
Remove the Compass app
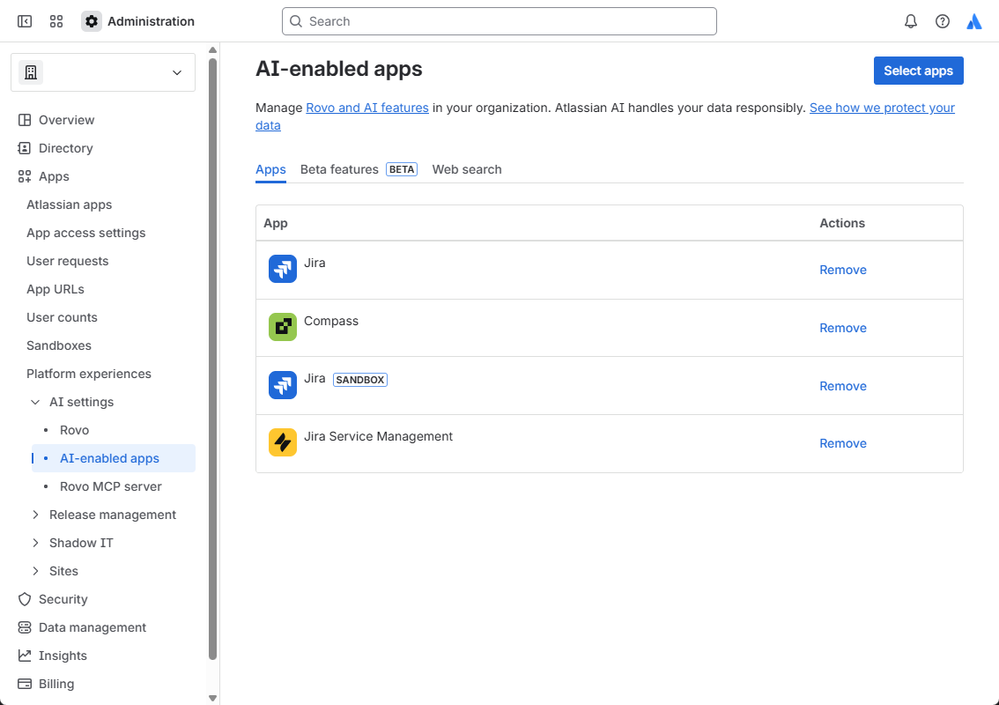coord(843,327)
